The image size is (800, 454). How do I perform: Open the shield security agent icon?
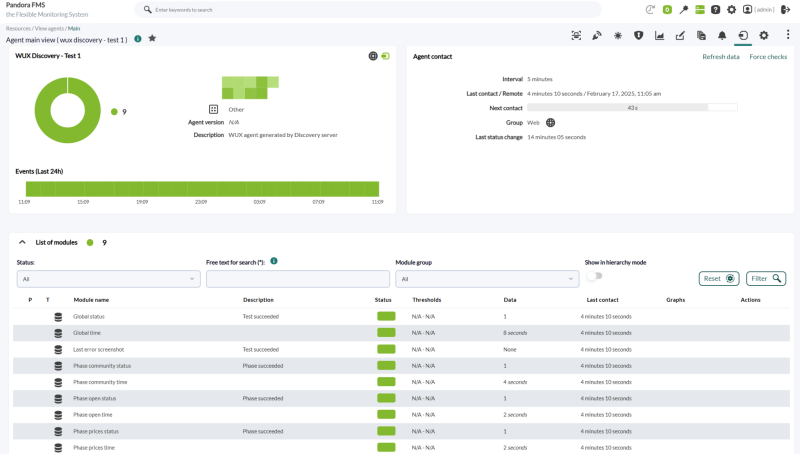pyautogui.click(x=638, y=35)
